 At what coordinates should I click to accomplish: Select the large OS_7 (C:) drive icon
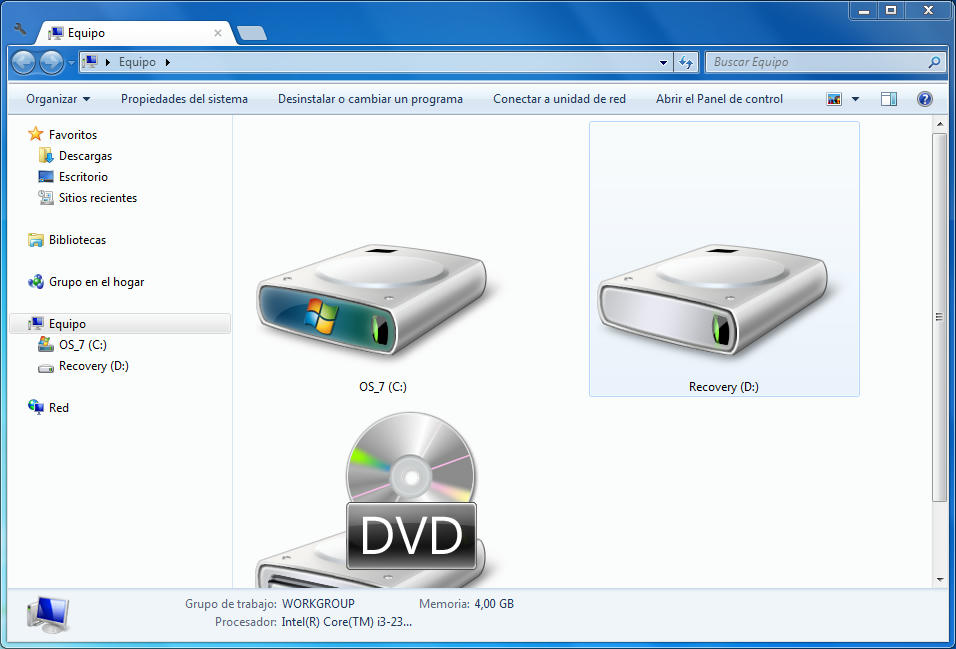coord(372,300)
